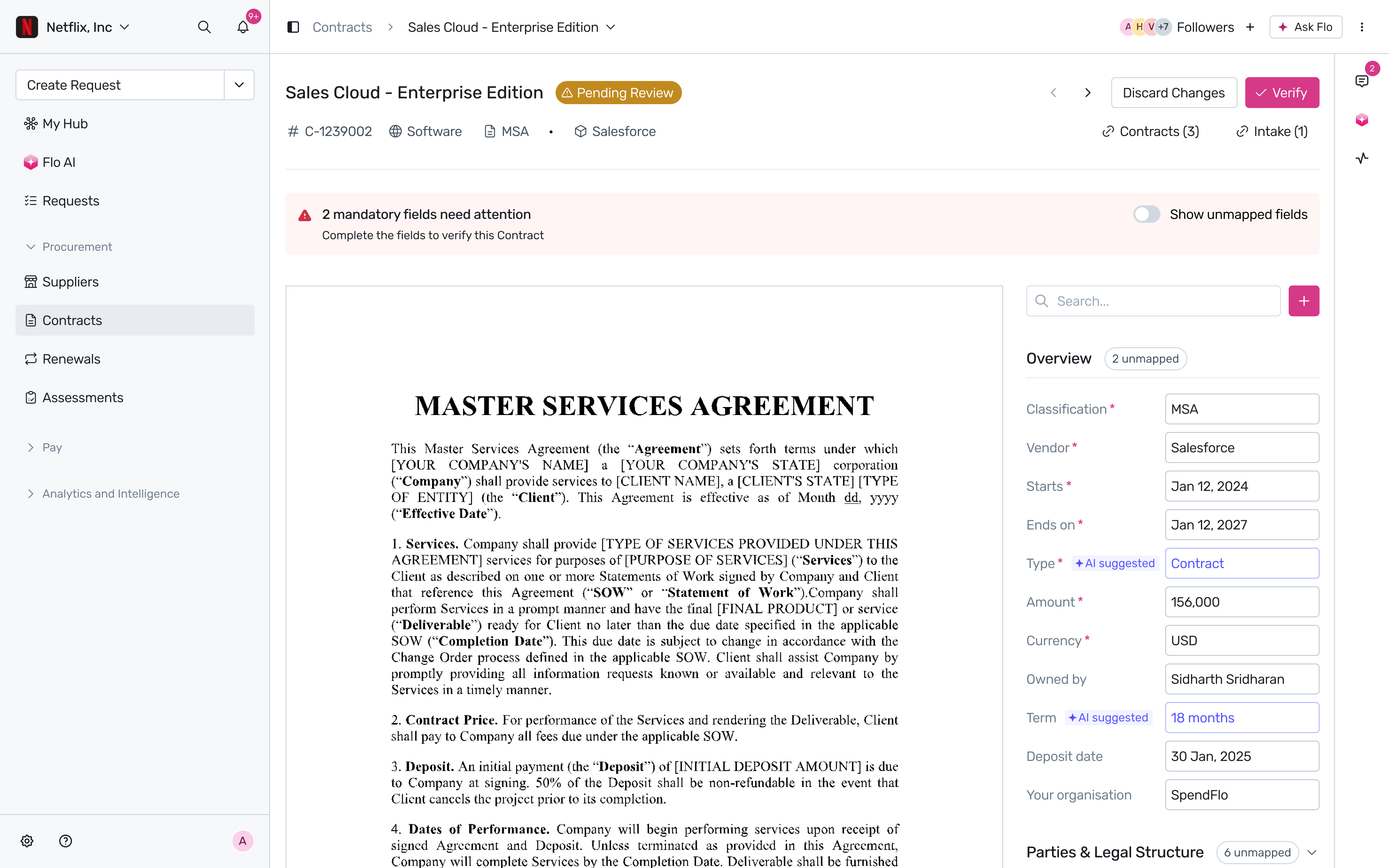The height and width of the screenshot is (868, 1389).
Task: Open Contracts in the sidebar
Action: (x=135, y=320)
